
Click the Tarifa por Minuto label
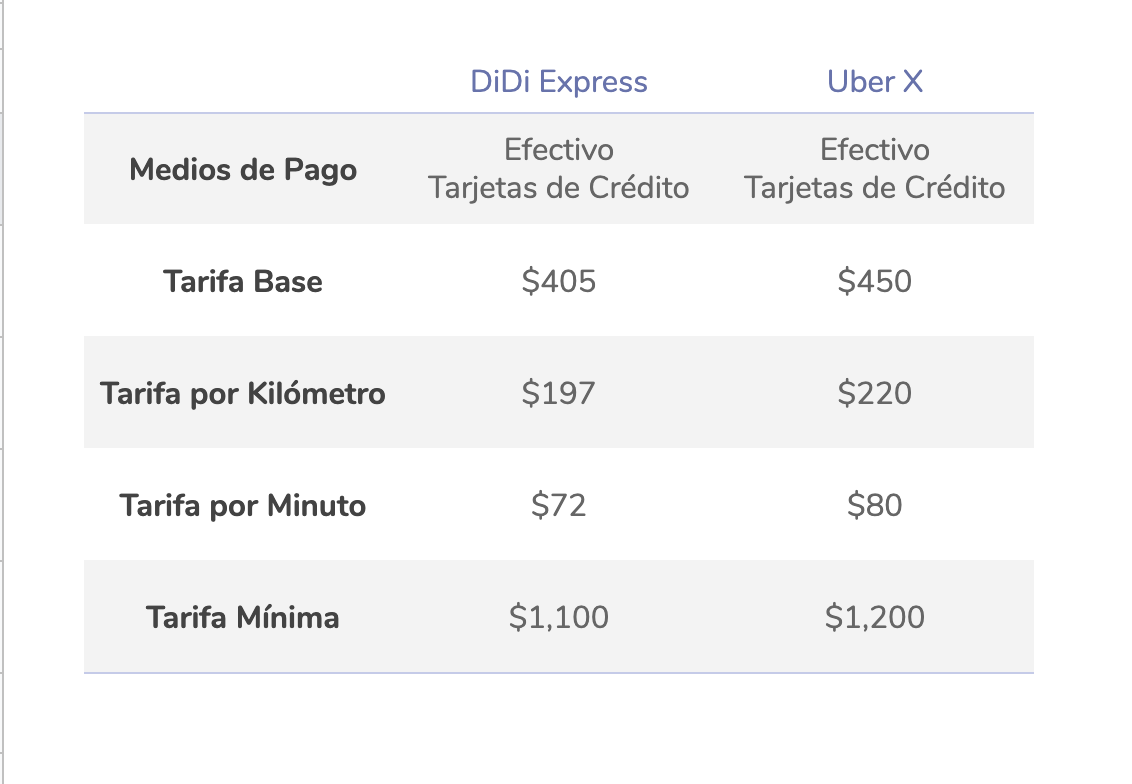pos(243,505)
